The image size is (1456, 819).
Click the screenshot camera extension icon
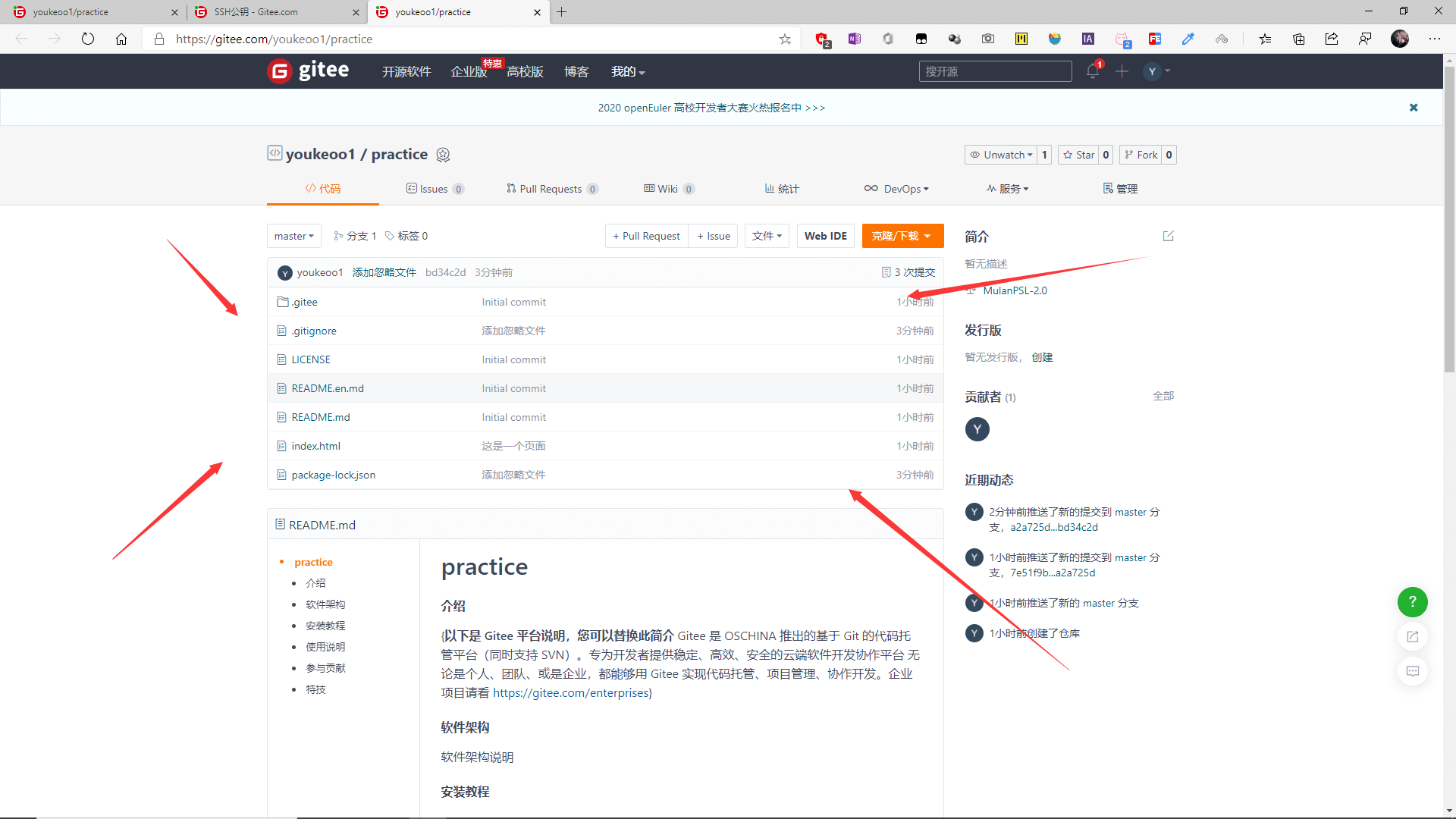[x=988, y=39]
